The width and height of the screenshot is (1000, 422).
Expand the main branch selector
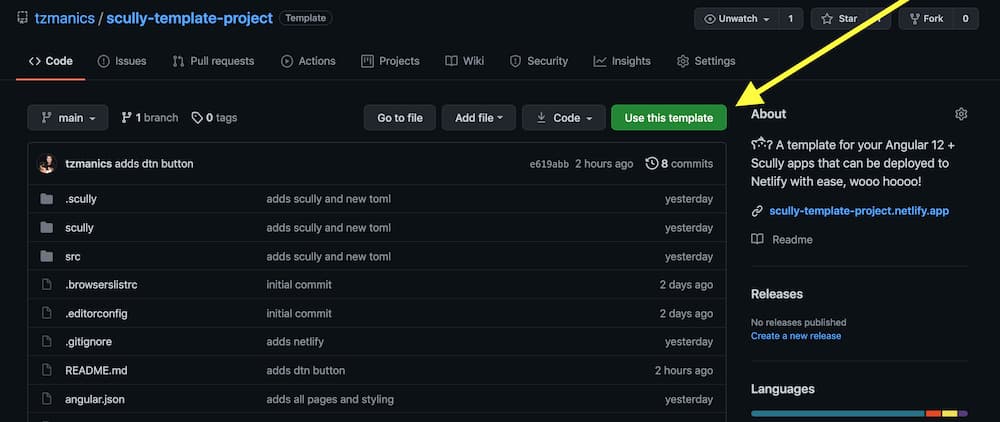[x=67, y=118]
